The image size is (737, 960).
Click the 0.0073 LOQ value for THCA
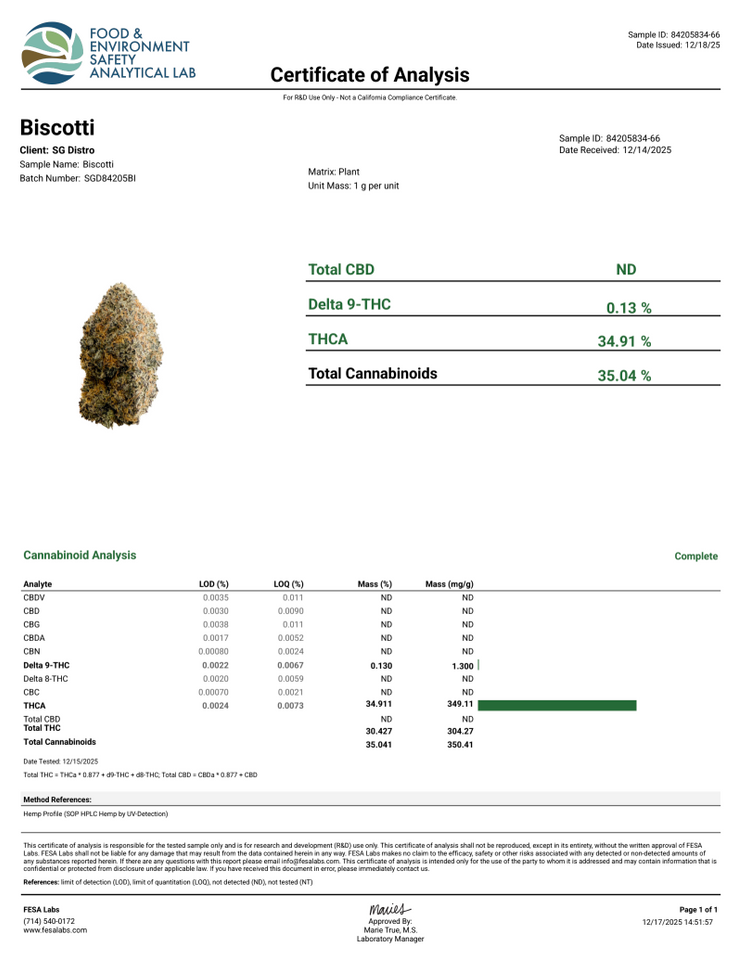click(290, 706)
